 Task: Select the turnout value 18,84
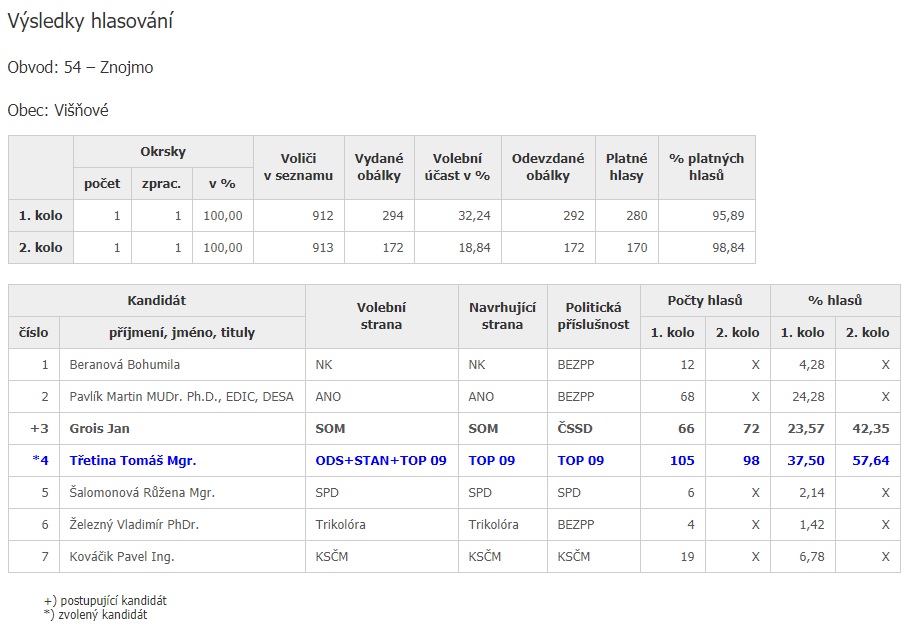click(x=474, y=248)
